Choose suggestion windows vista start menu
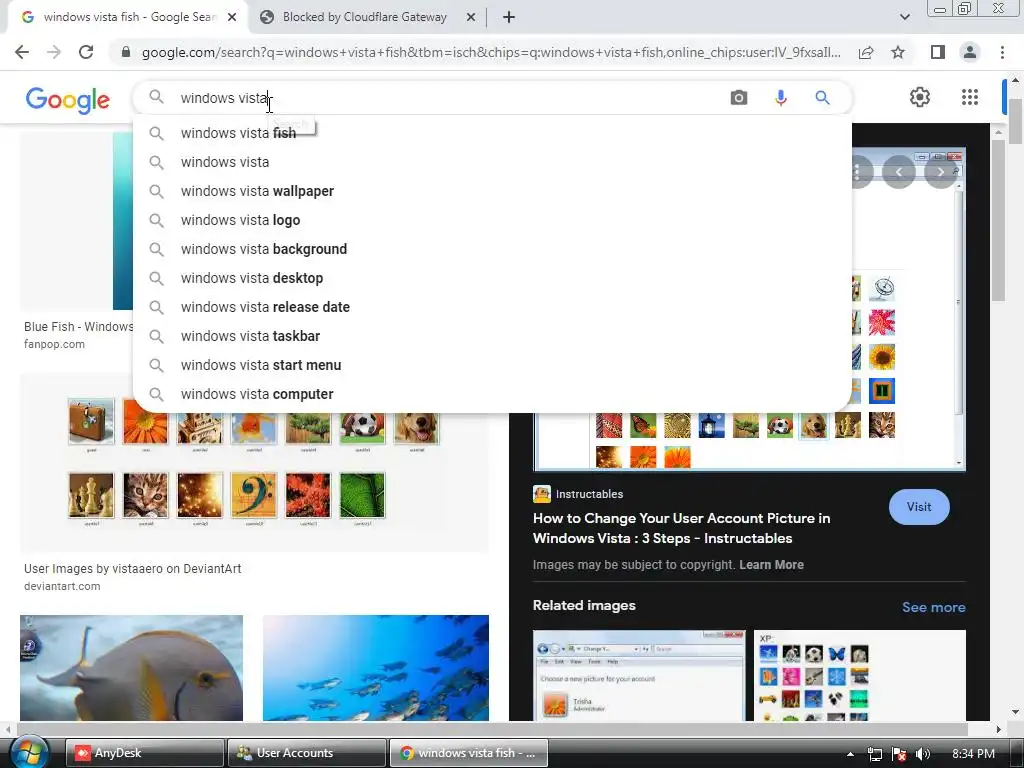This screenshot has width=1024, height=768. [492, 365]
